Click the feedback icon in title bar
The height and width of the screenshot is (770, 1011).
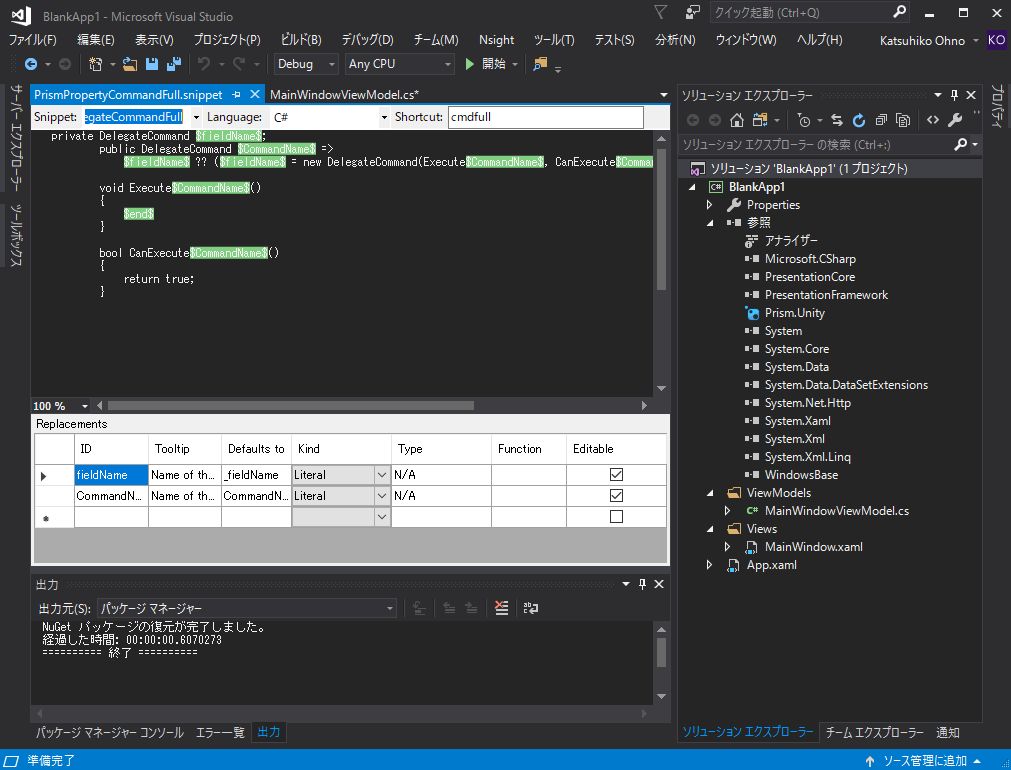[x=692, y=12]
